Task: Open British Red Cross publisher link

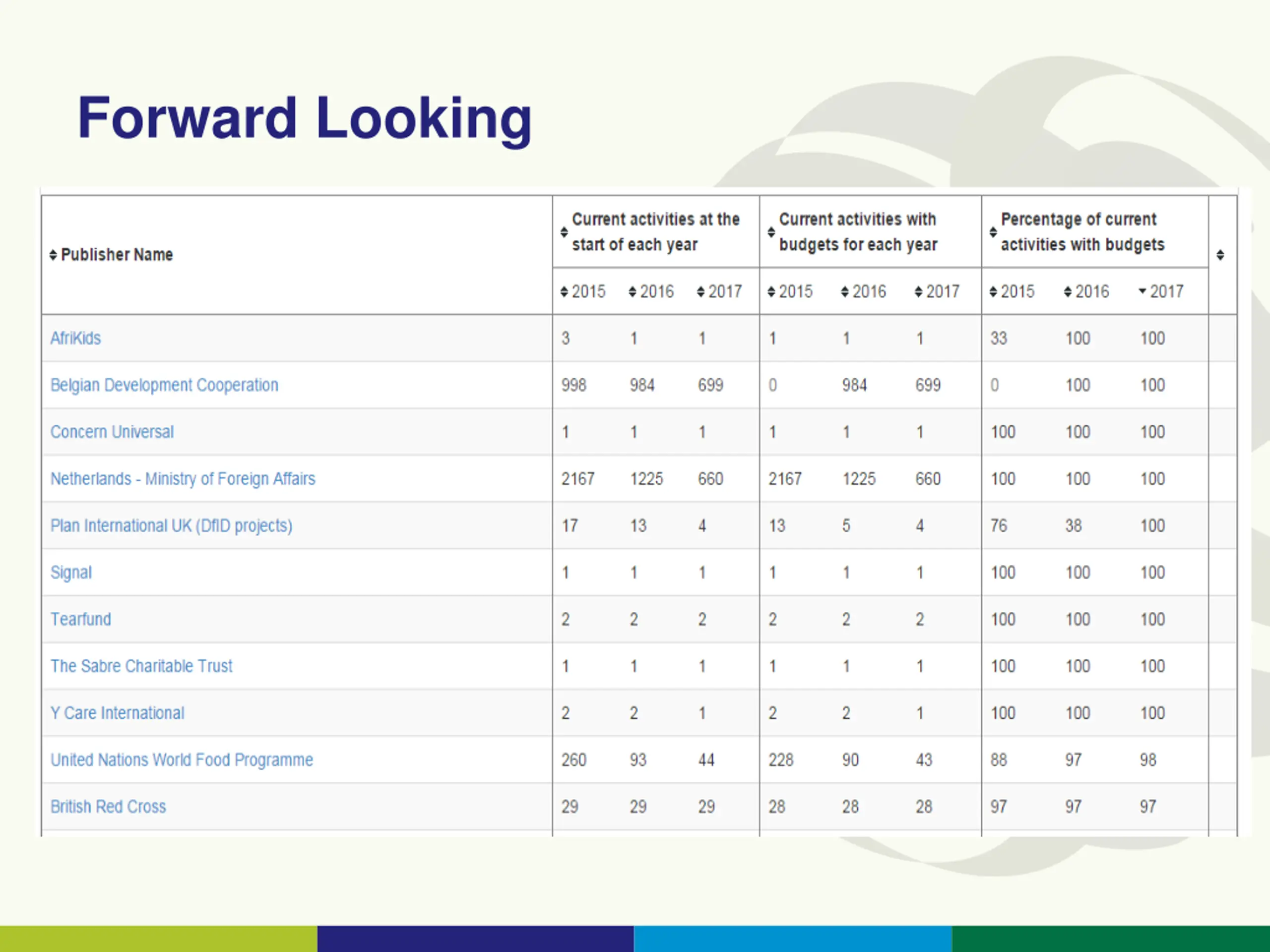Action: coord(108,807)
